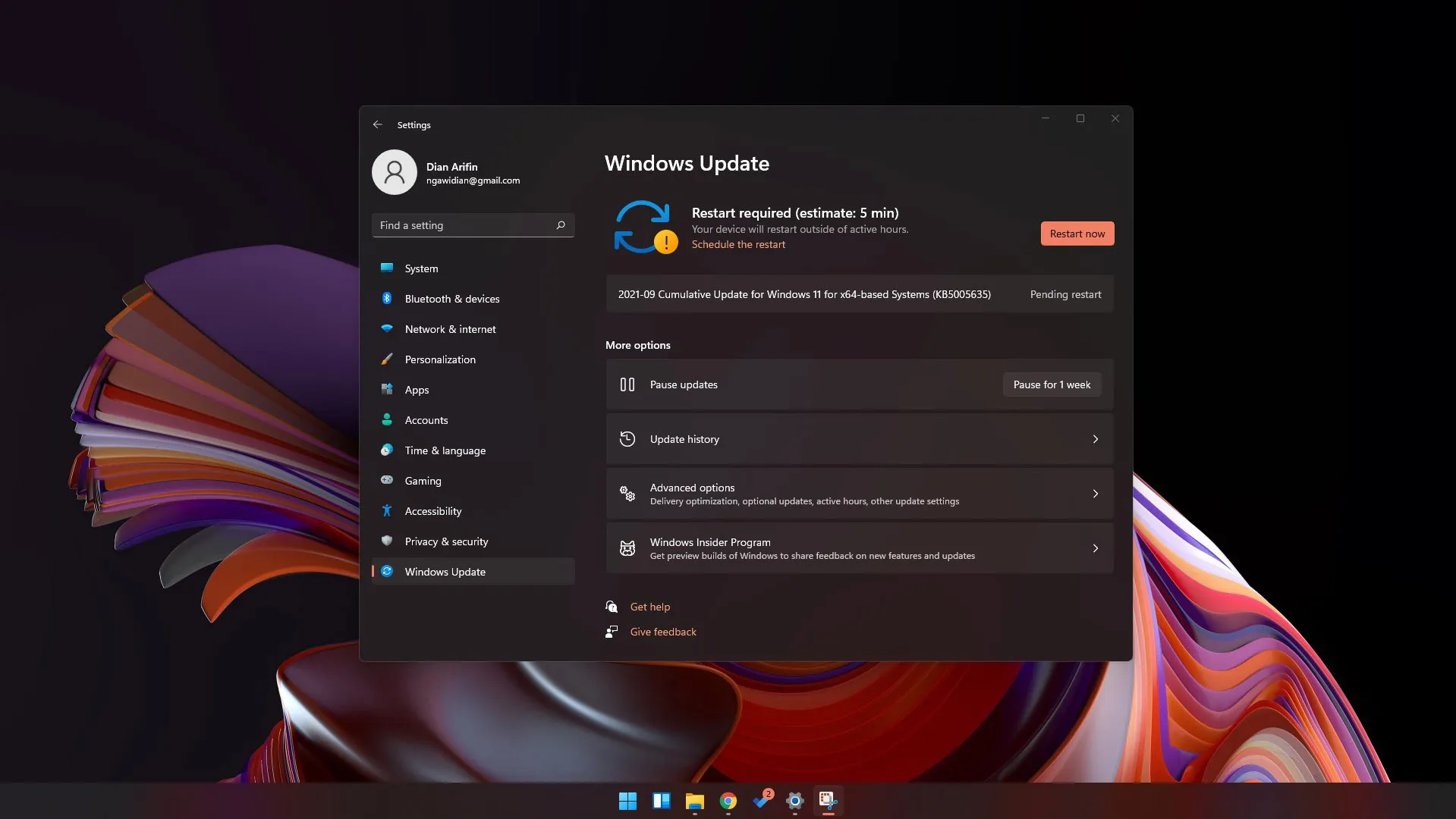Click the Windows Start button
This screenshot has width=1456, height=819.
(627, 801)
